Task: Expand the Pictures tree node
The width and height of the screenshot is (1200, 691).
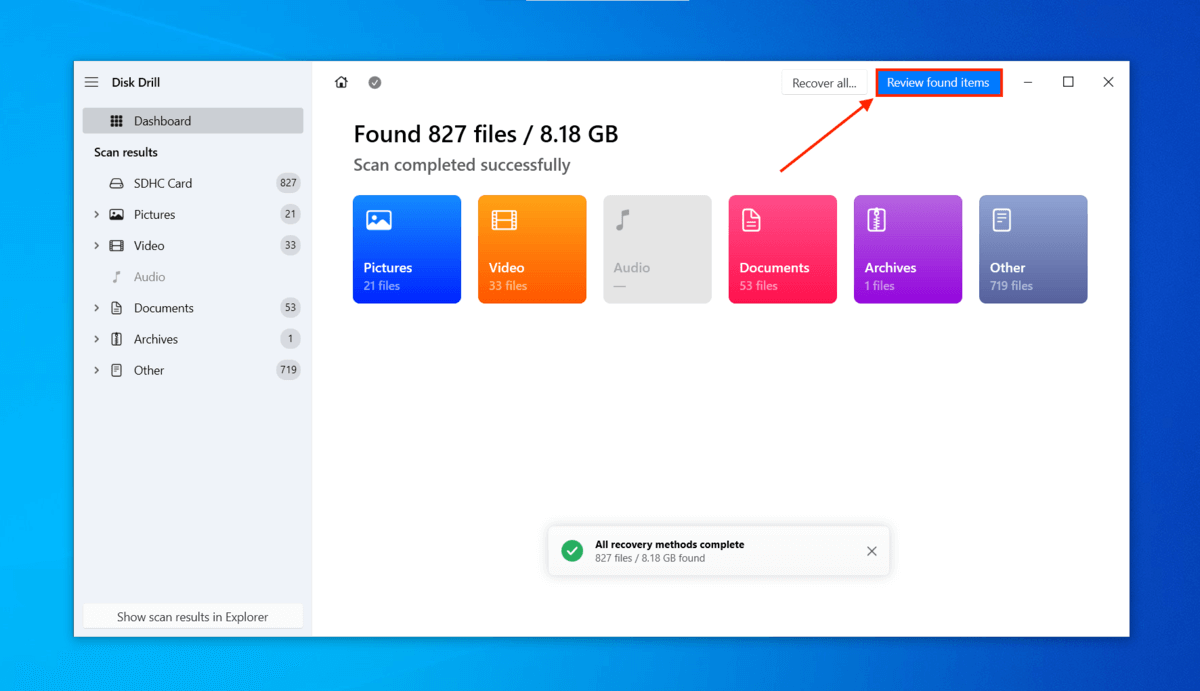Action: (x=96, y=214)
